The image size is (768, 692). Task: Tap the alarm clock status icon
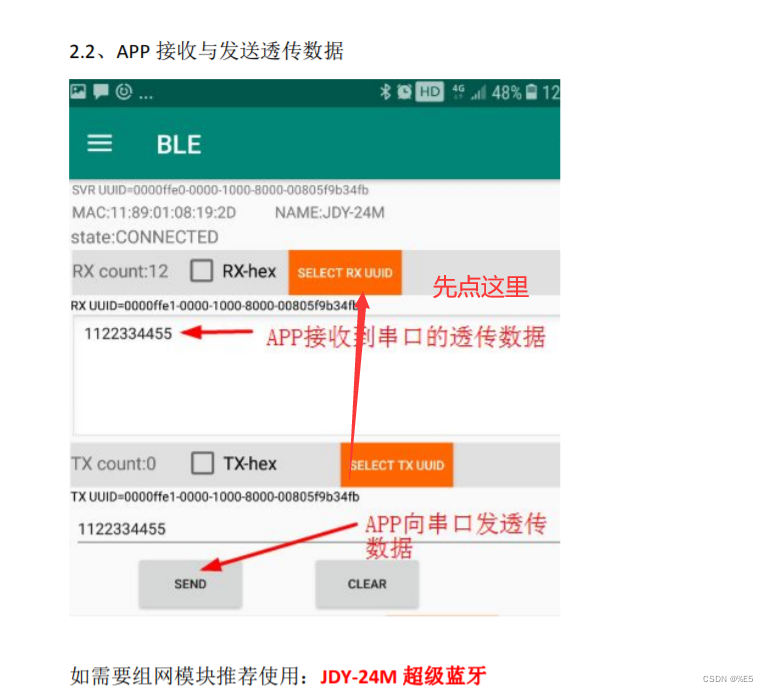(x=405, y=92)
